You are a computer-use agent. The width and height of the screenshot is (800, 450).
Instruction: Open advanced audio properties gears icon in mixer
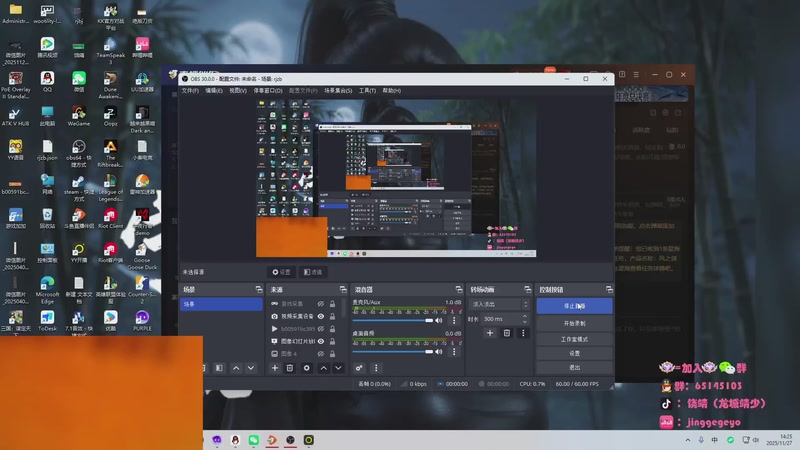pyautogui.click(x=359, y=368)
